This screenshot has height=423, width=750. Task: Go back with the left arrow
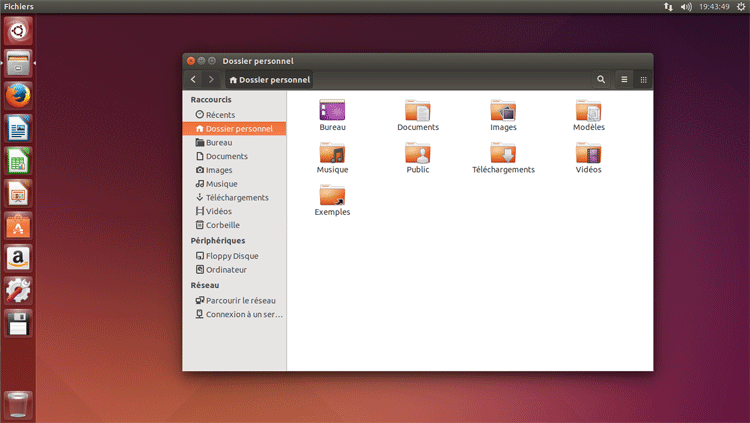click(x=193, y=79)
